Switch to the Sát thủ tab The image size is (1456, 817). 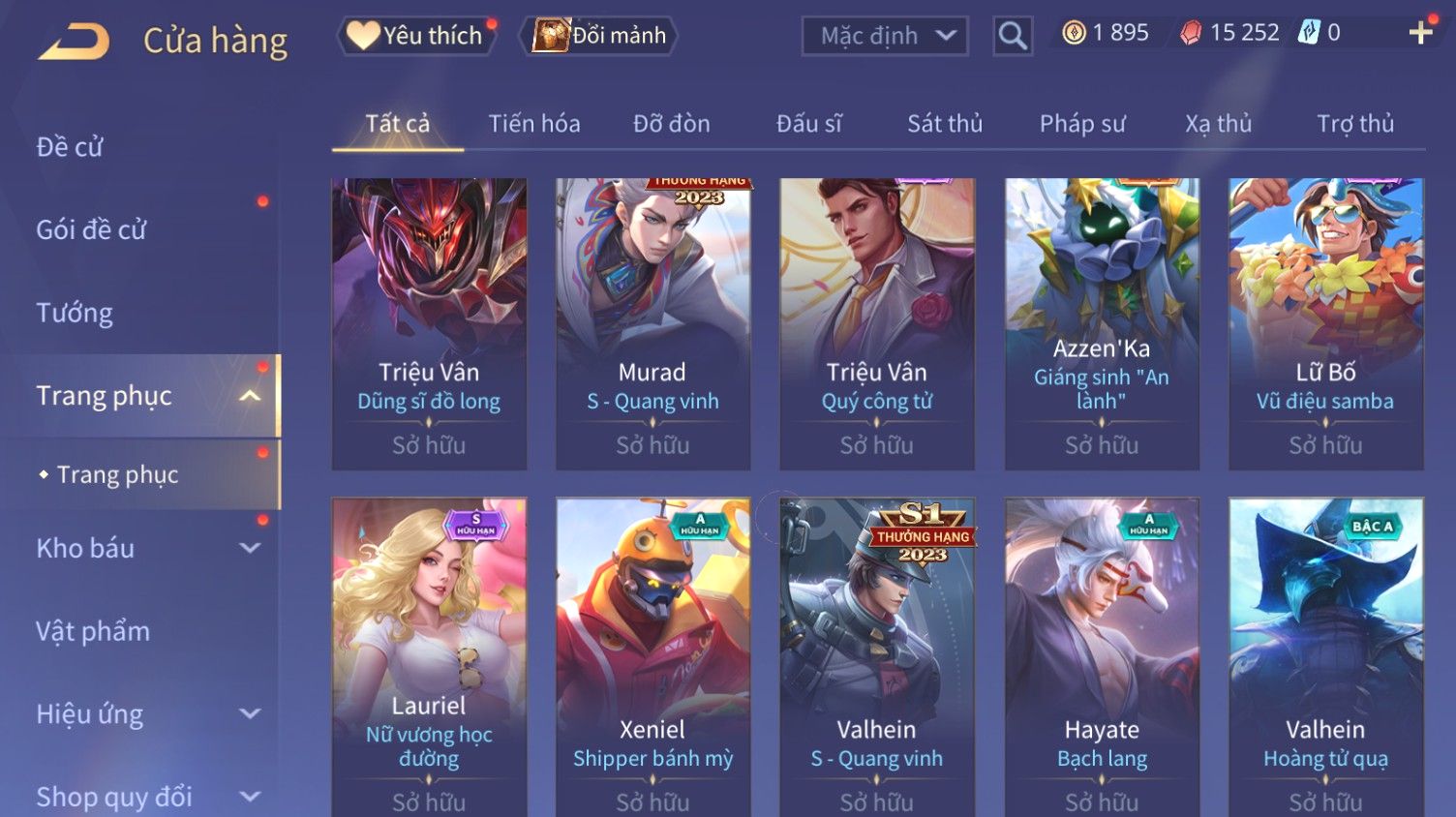(x=945, y=124)
